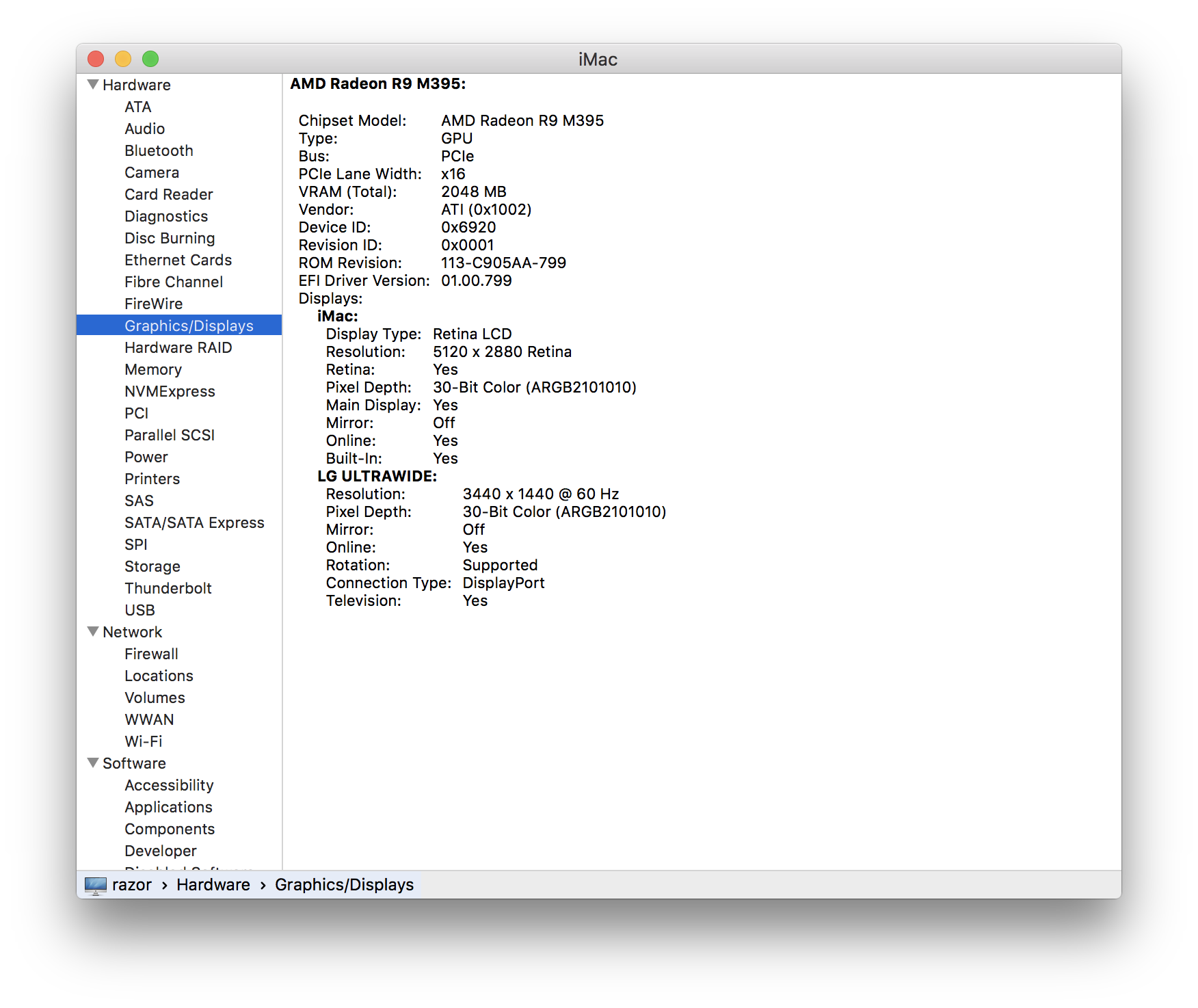Viewport: 1198px width, 1008px height.
Task: Select Printers in the sidebar
Action: (152, 479)
